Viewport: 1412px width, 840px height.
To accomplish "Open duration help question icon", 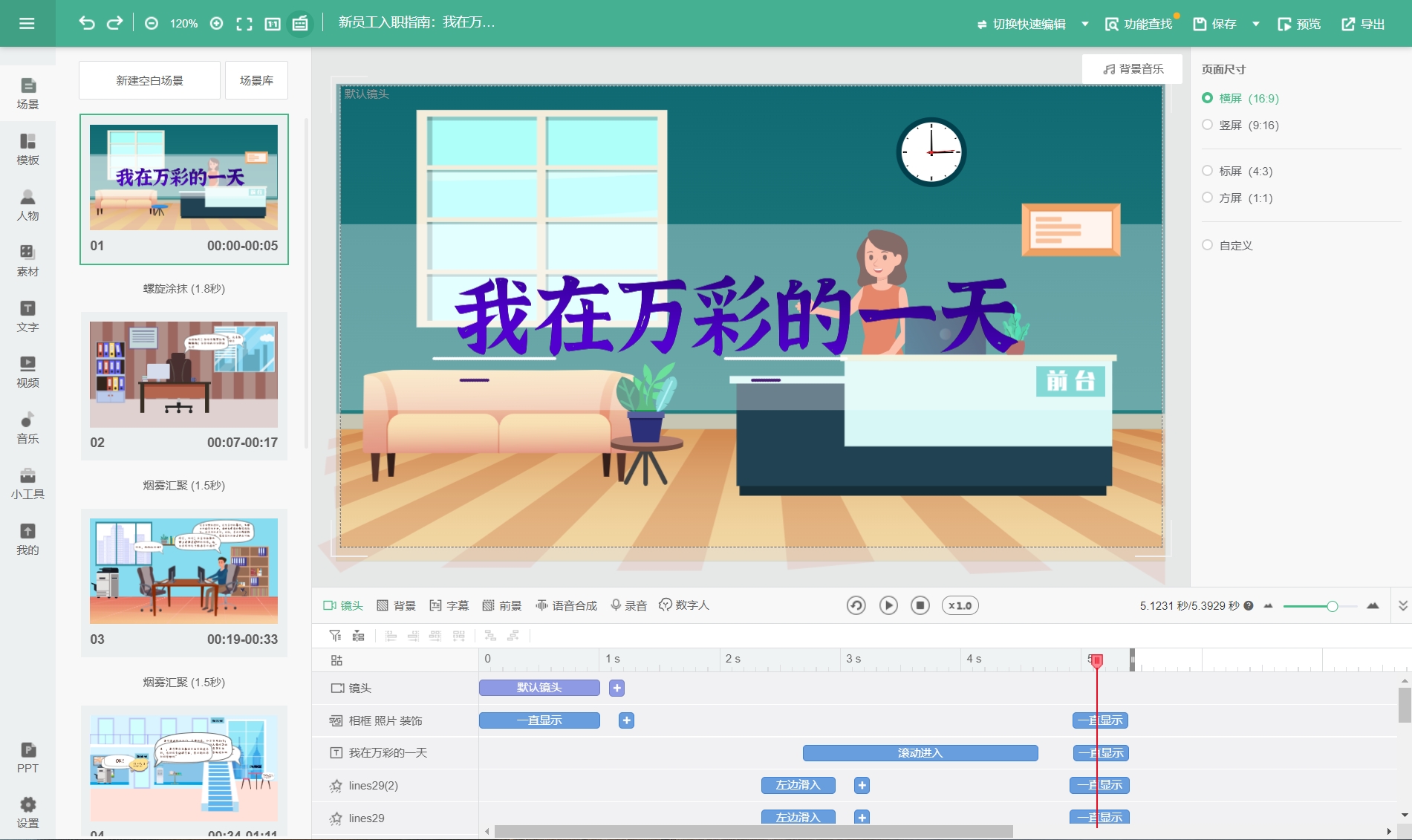I will tap(1249, 605).
